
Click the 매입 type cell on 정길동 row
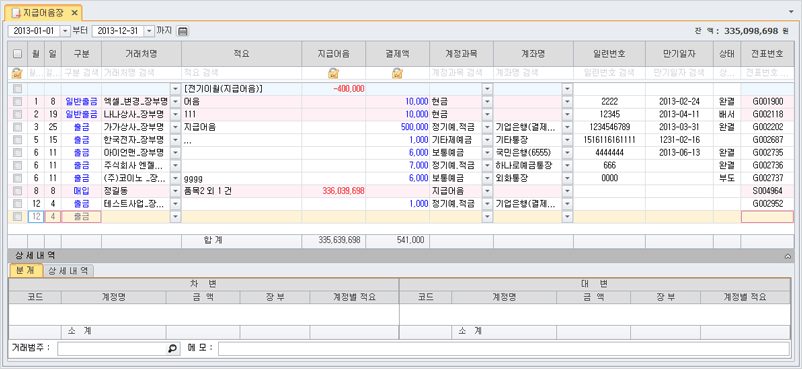tap(81, 191)
